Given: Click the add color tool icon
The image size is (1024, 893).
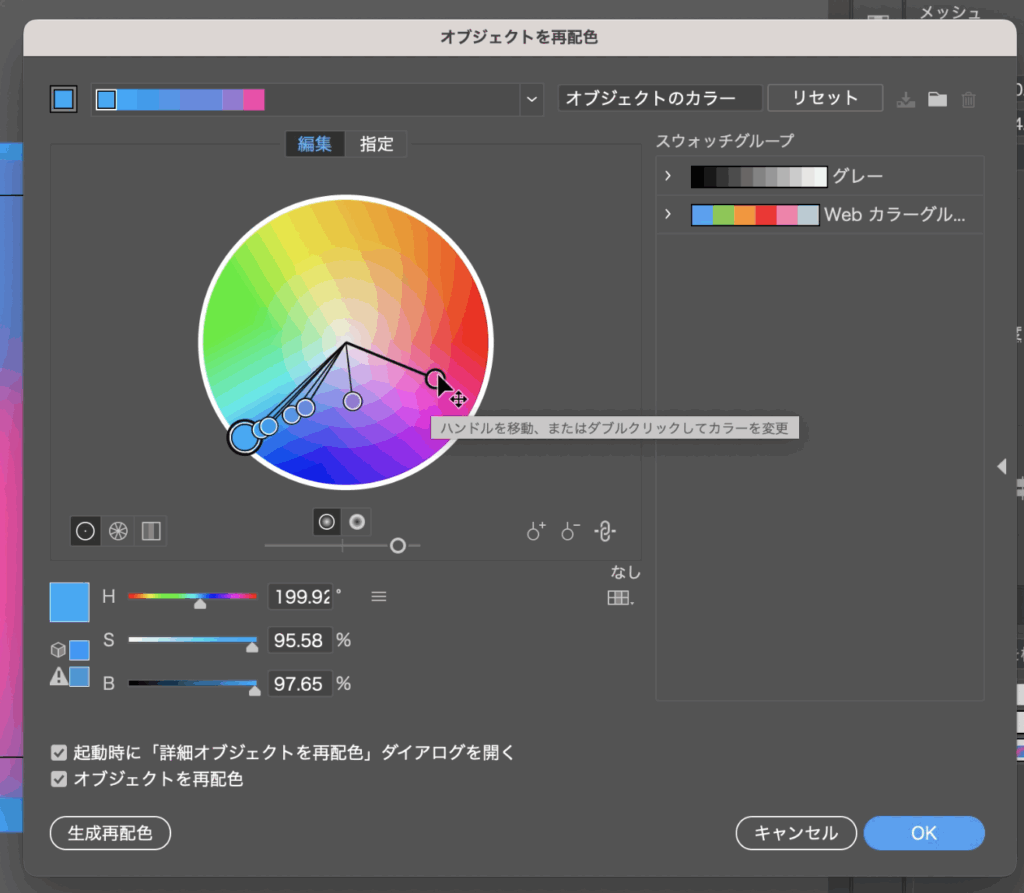Looking at the screenshot, I should (x=536, y=531).
